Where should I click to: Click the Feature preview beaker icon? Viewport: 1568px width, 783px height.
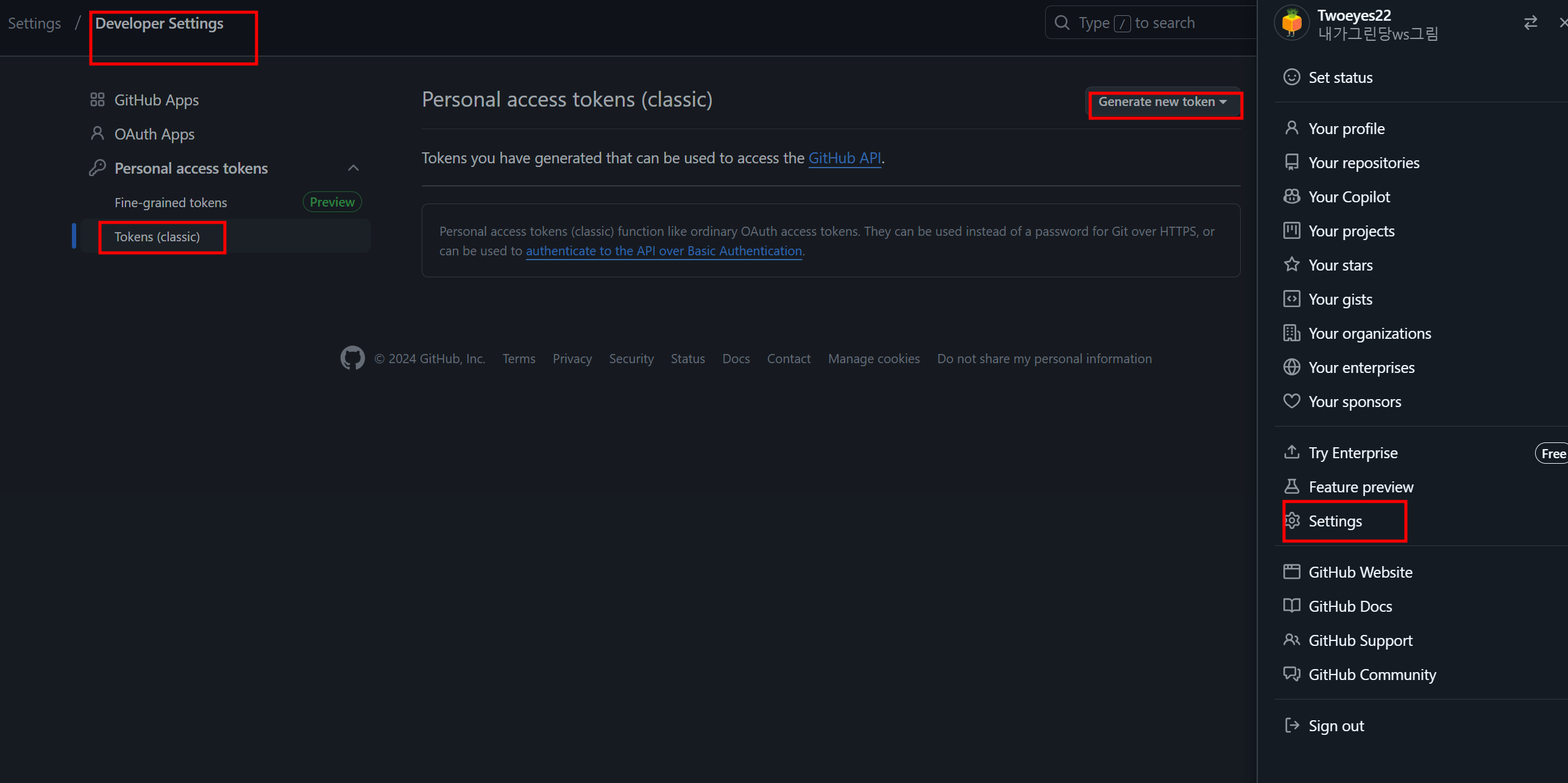(1291, 487)
